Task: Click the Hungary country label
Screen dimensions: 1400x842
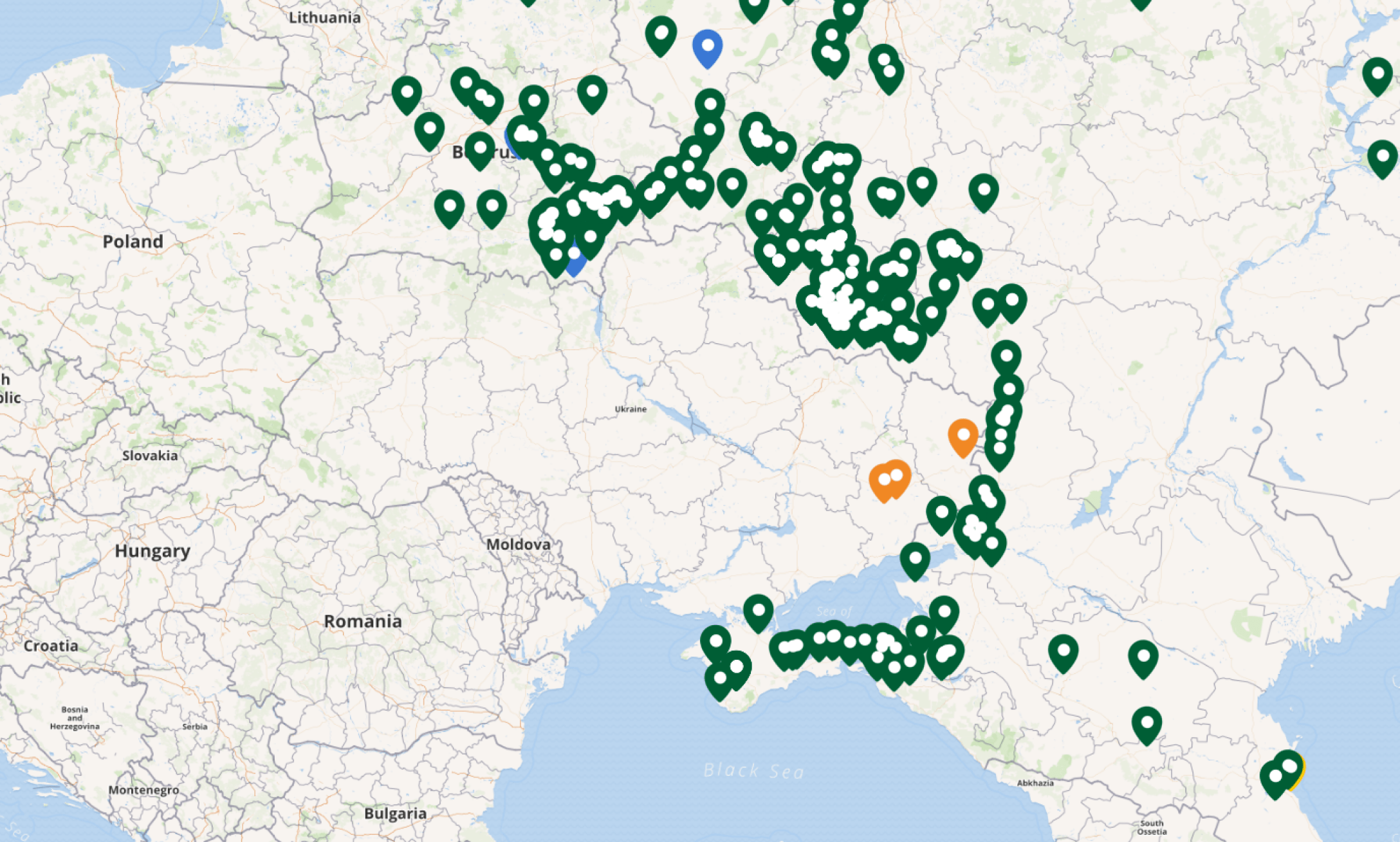Action: 152,551
